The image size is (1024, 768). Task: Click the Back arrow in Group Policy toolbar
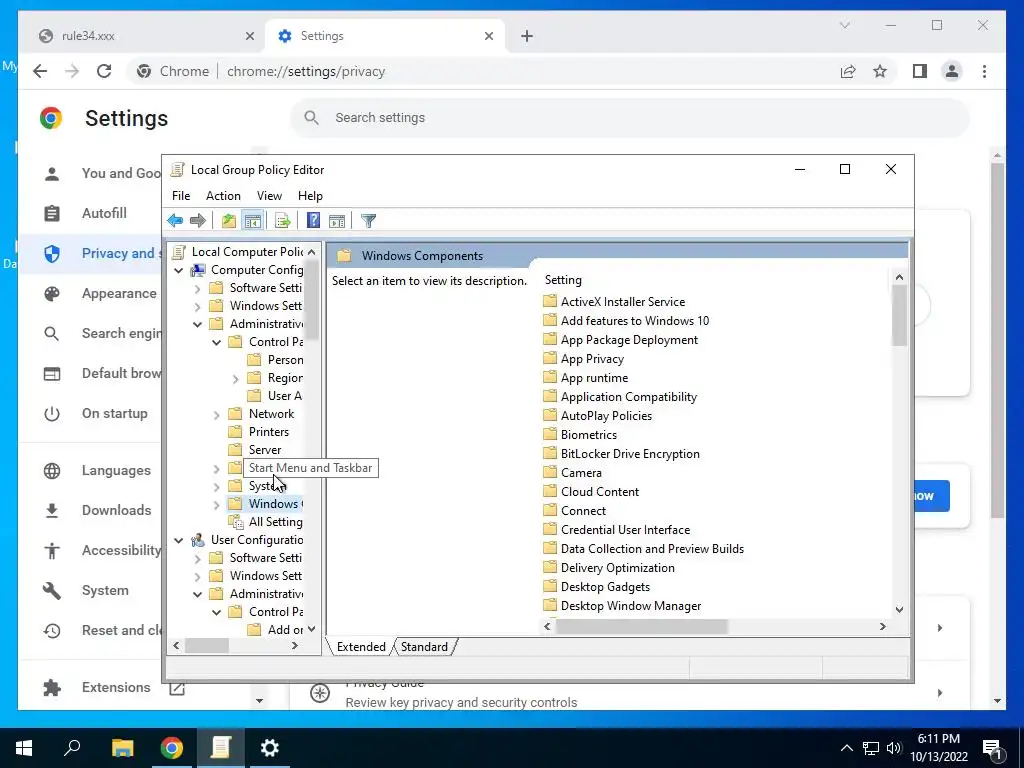(x=175, y=221)
